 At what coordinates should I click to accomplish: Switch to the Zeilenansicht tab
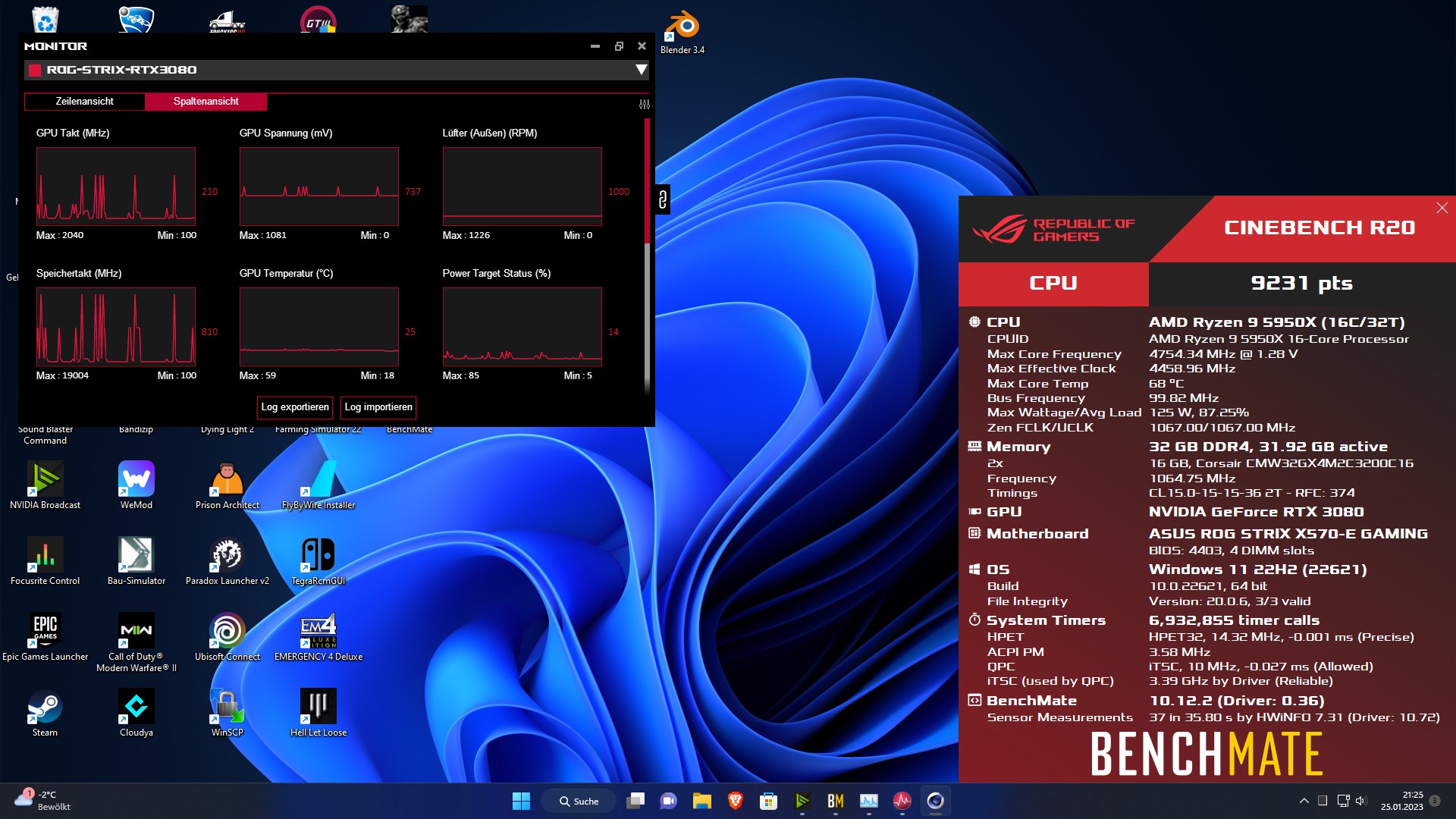click(x=84, y=102)
